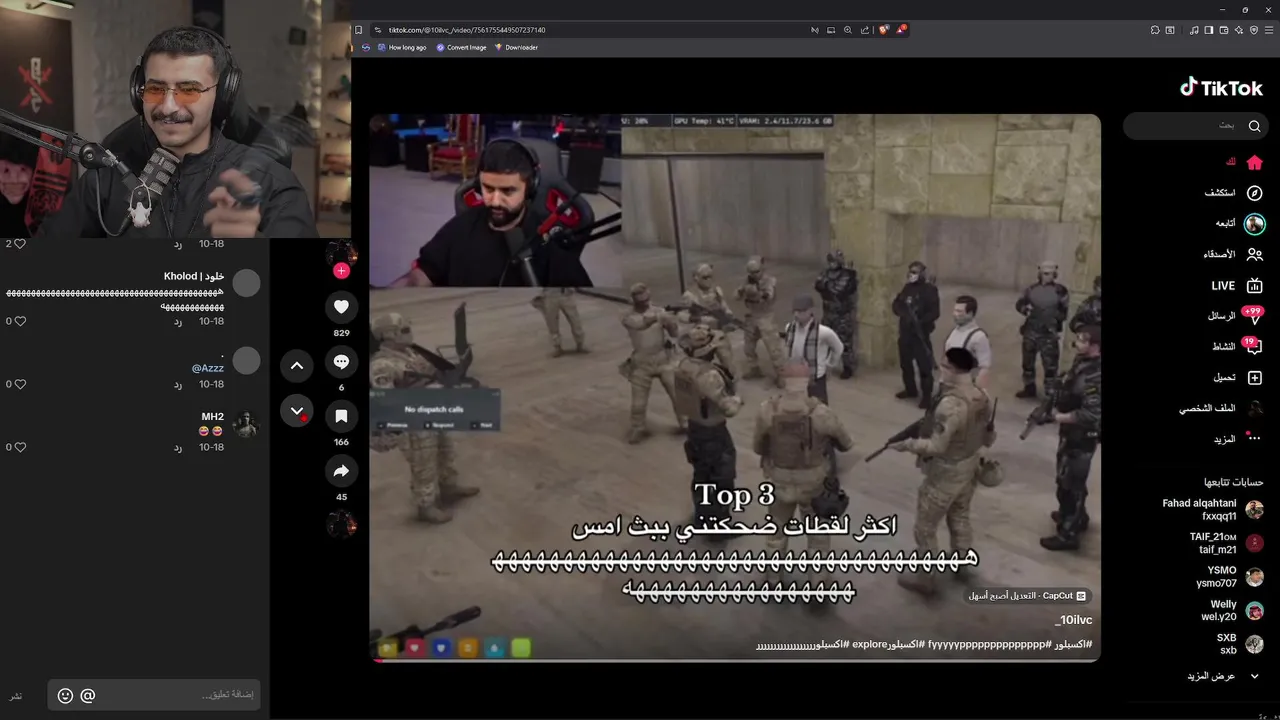The image size is (1280, 720).
Task: Like MH2's comment
Action: 20,447
